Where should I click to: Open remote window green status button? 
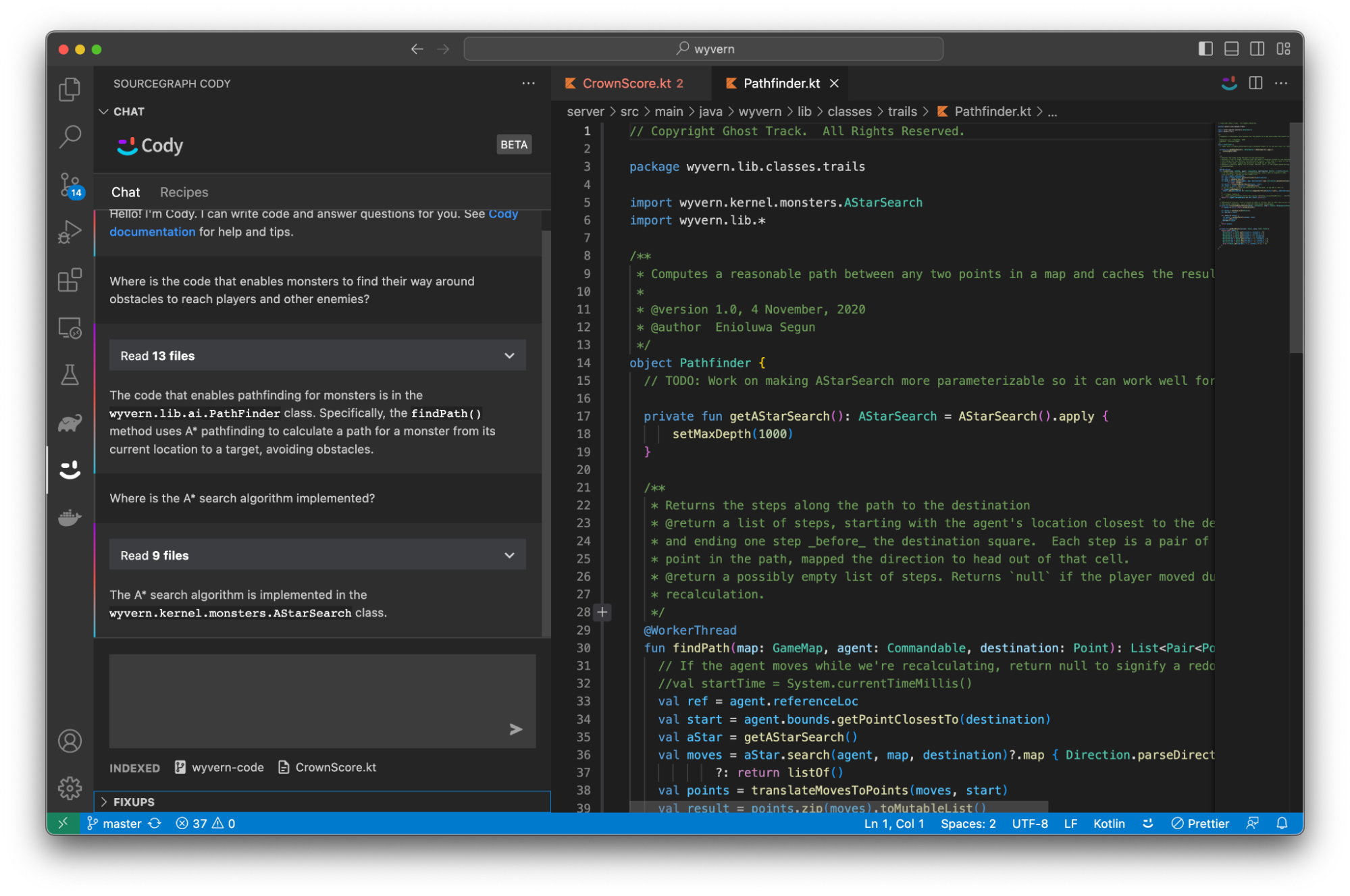point(63,823)
